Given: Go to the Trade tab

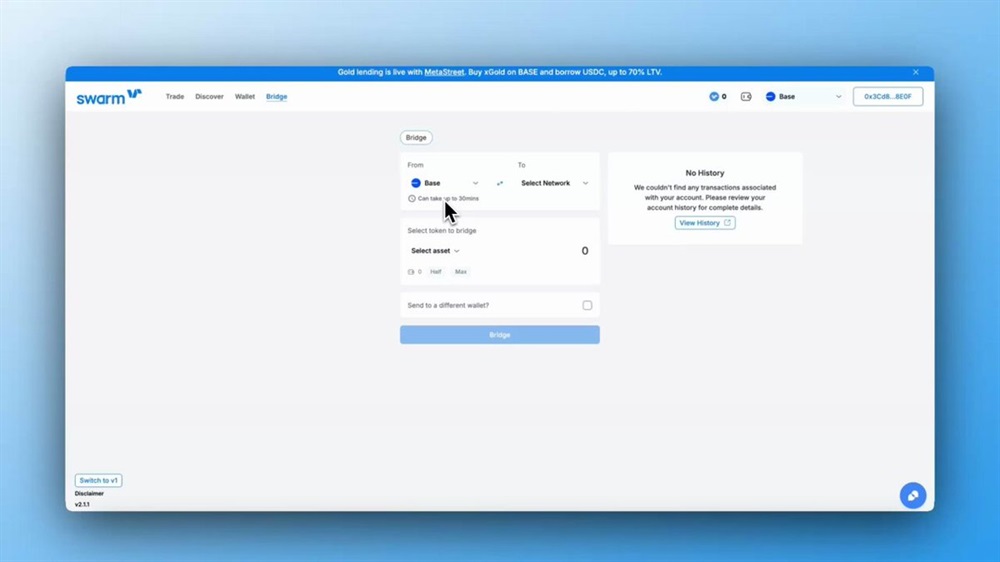Looking at the screenshot, I should pos(175,97).
